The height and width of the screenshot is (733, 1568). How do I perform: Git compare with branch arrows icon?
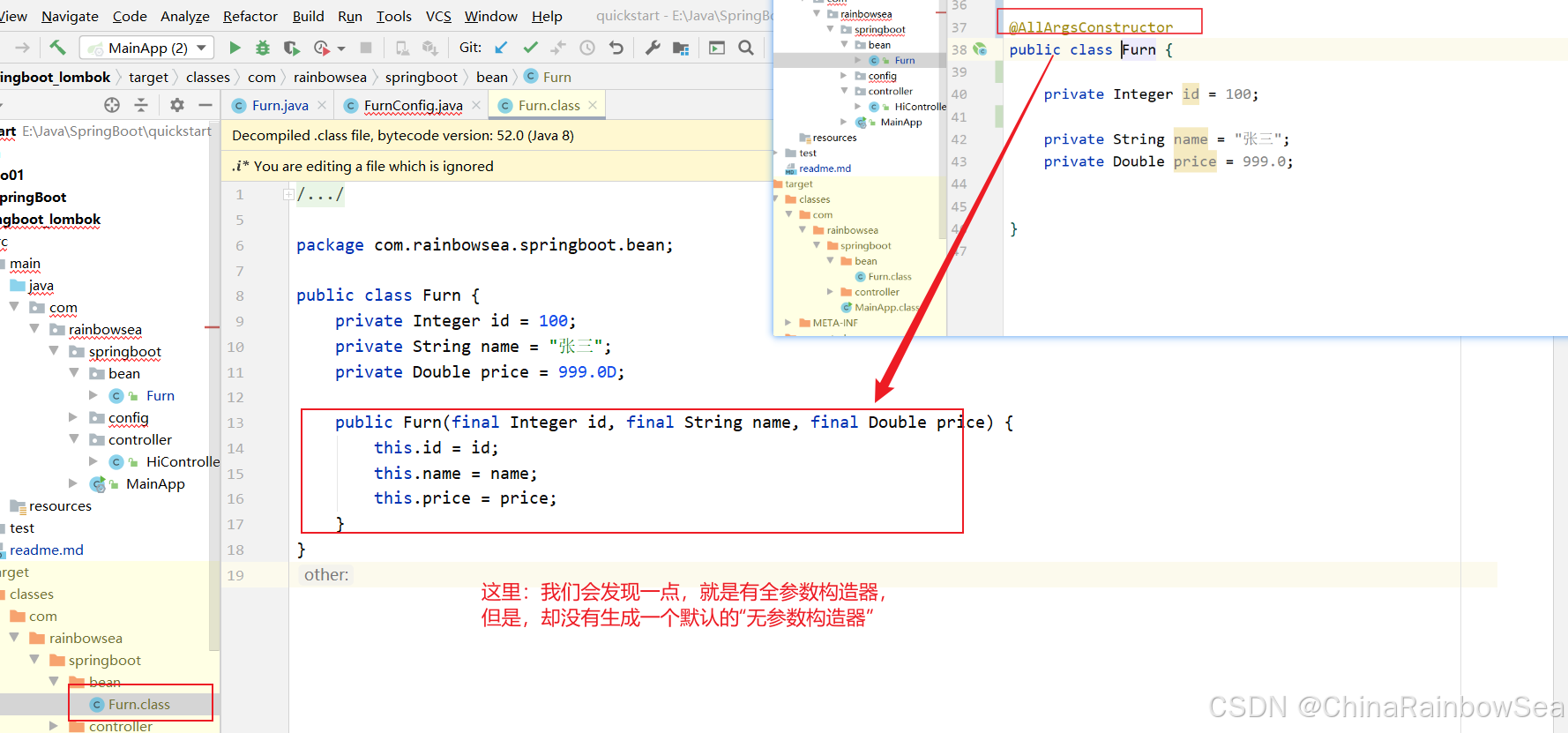click(558, 48)
